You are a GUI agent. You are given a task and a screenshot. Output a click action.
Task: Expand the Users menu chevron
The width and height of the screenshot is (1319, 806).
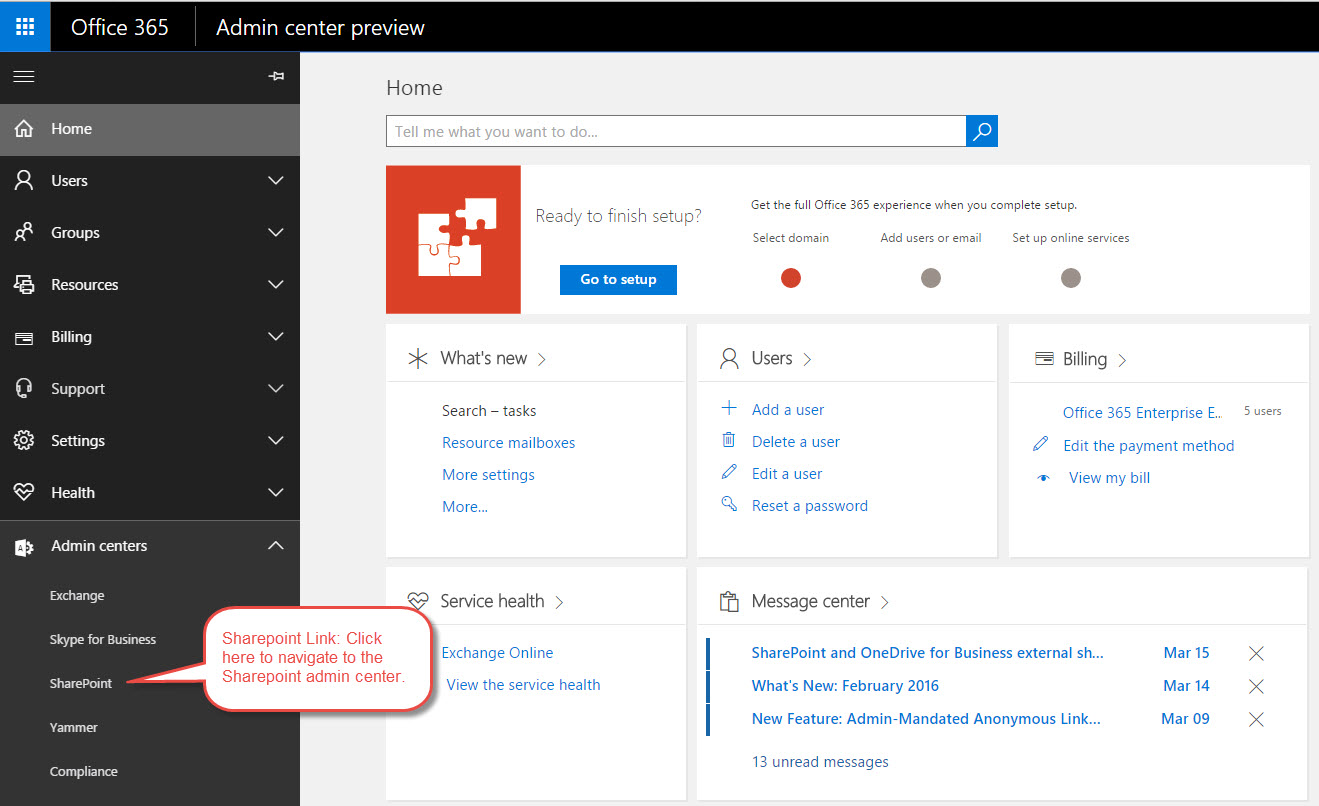click(276, 181)
